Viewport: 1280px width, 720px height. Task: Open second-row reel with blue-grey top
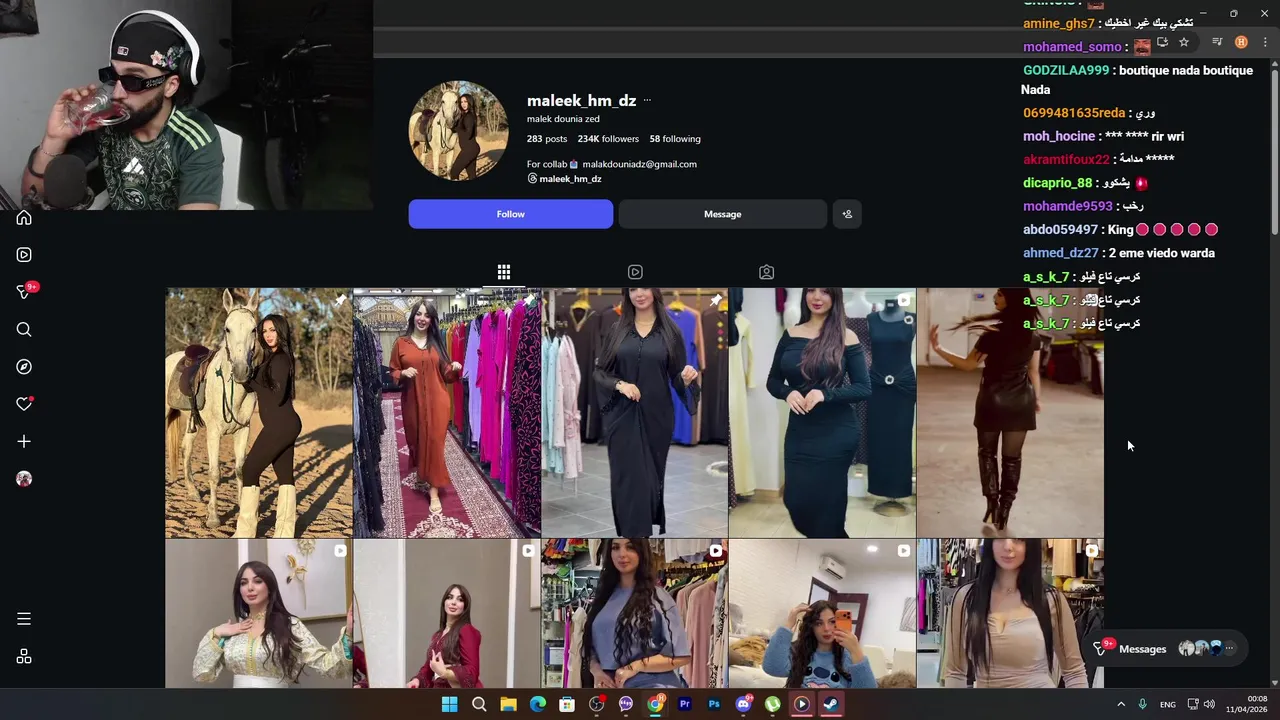[634, 614]
